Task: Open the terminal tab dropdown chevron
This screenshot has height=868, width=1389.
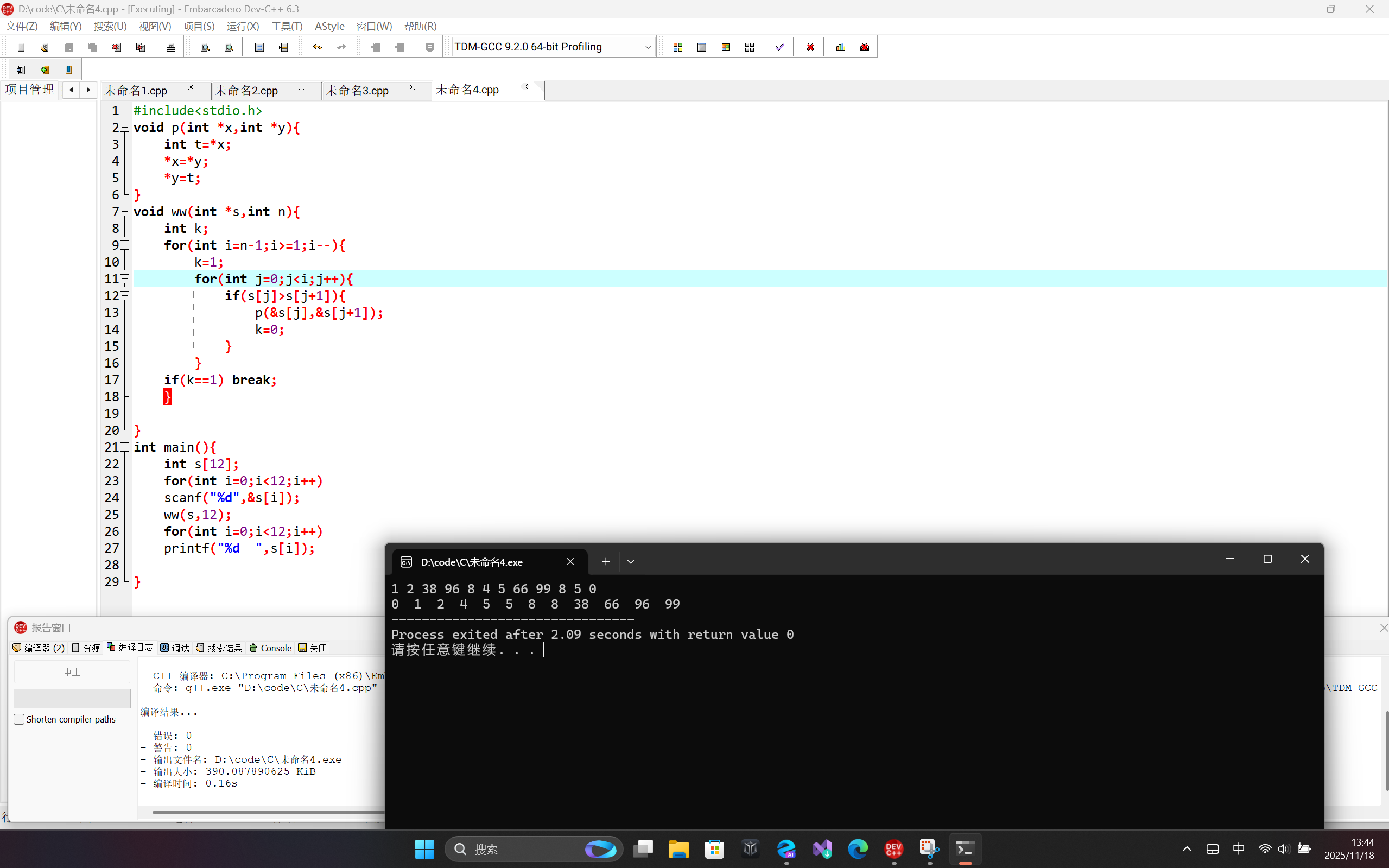Action: pos(630,562)
